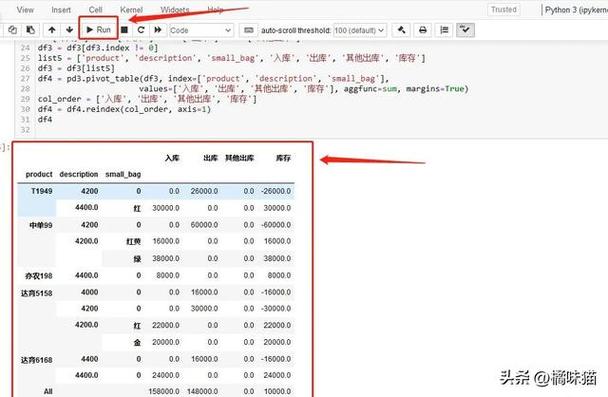Interrupt the kernel with the stop icon
Viewport: 608px width, 397px height.
tap(124, 30)
